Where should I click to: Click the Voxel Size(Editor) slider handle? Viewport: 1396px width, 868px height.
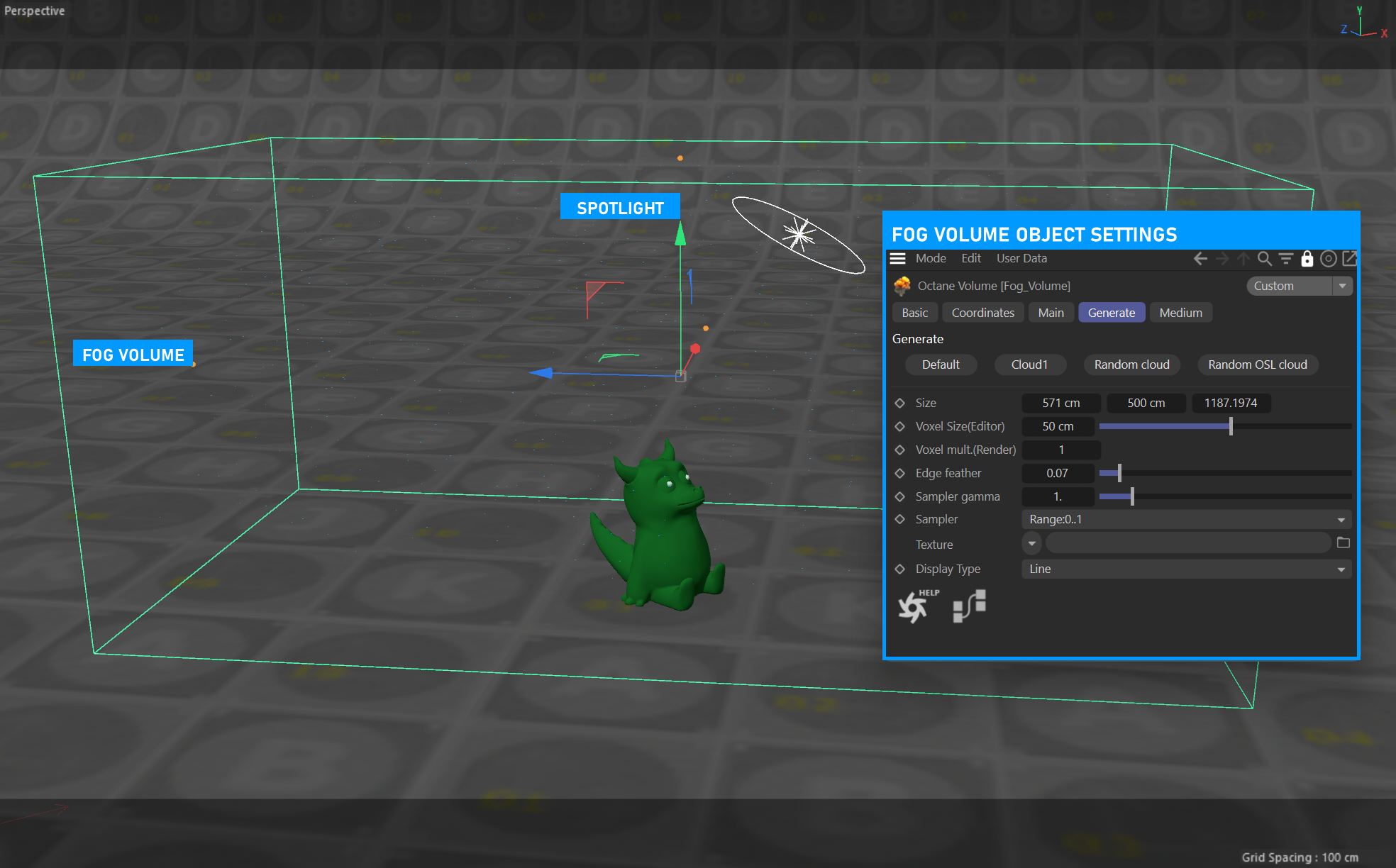pos(1231,426)
